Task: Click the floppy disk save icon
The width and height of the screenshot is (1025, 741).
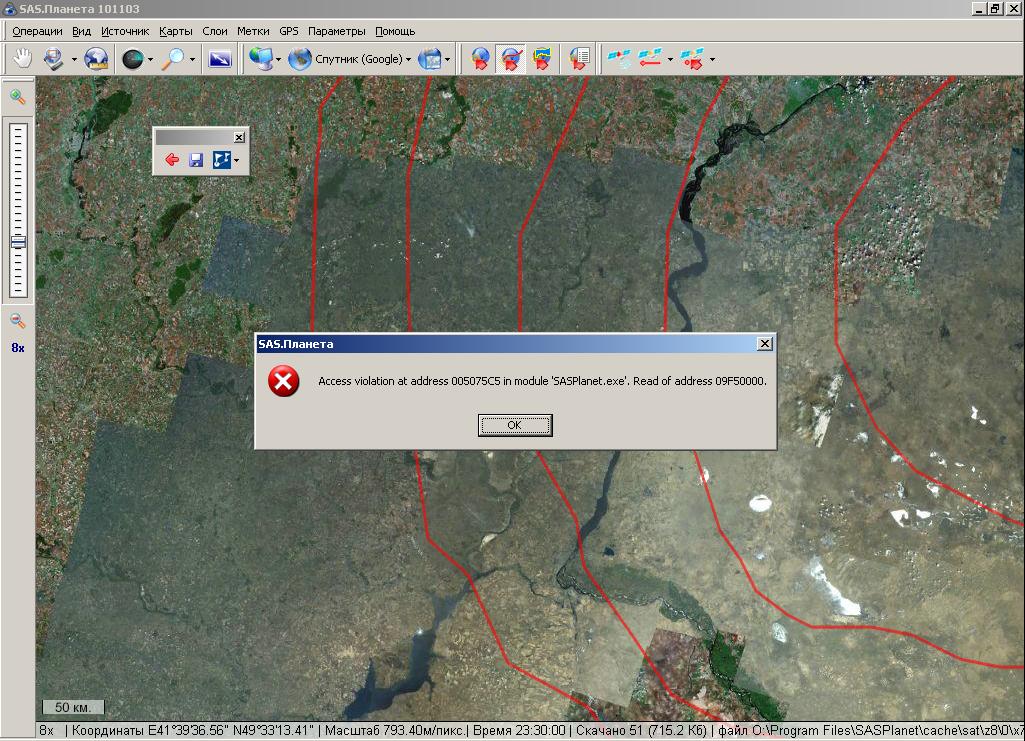Action: click(x=196, y=160)
